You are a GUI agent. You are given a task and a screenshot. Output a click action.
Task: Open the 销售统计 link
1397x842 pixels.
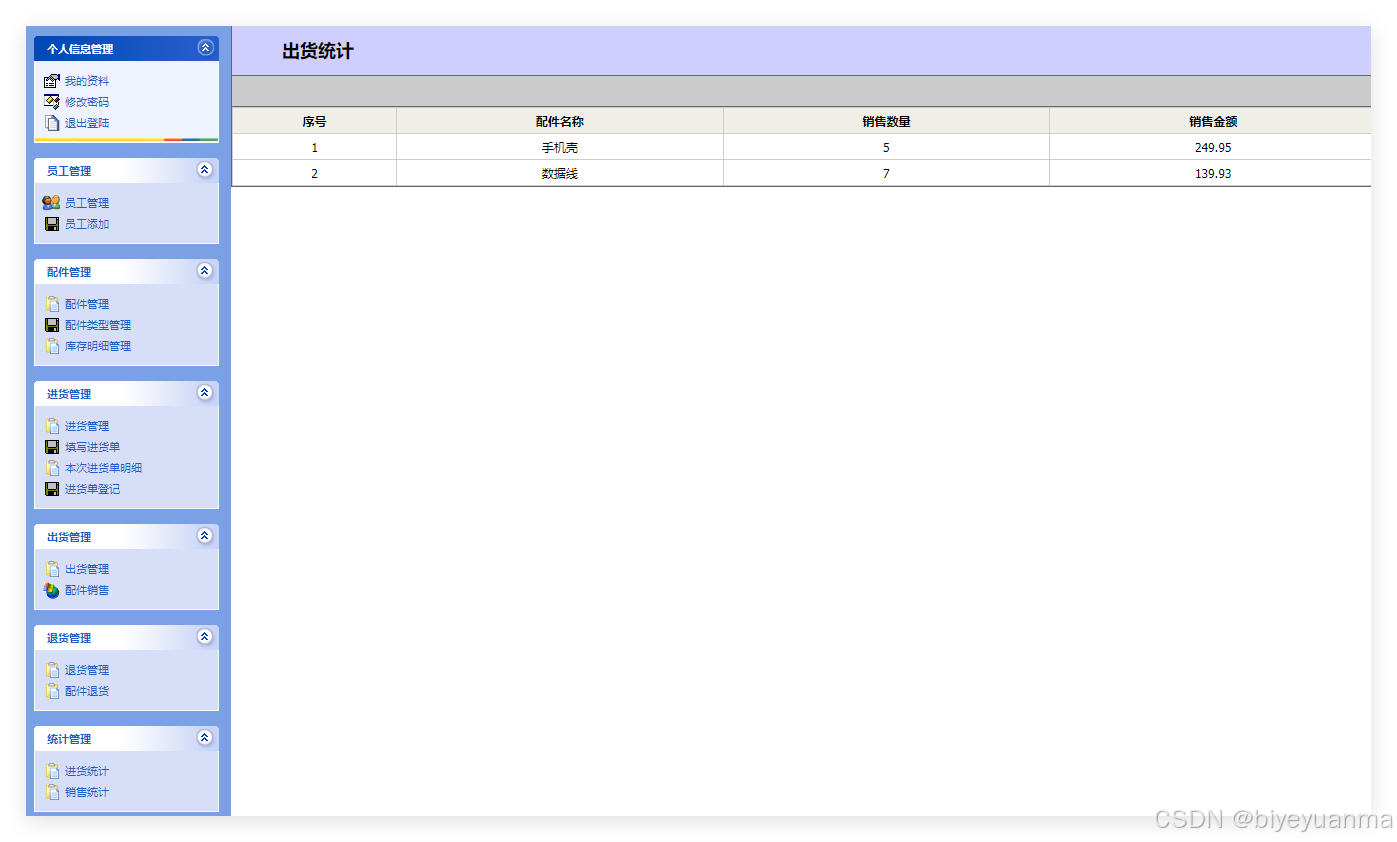pos(88,791)
